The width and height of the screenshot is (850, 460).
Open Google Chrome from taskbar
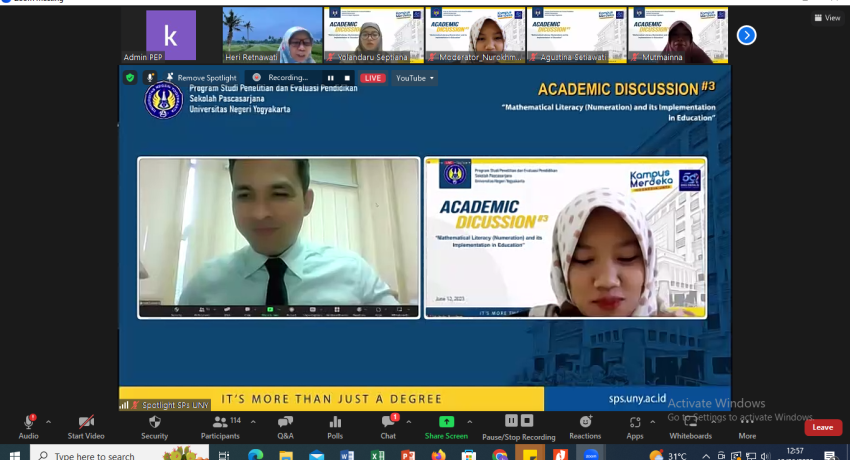pos(499,455)
